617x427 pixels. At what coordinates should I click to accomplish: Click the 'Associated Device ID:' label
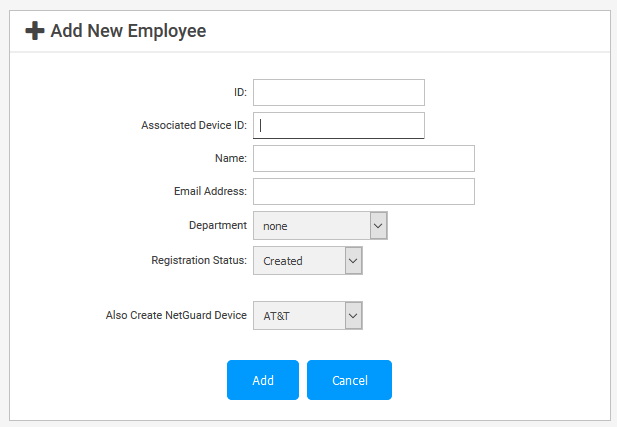point(194,125)
